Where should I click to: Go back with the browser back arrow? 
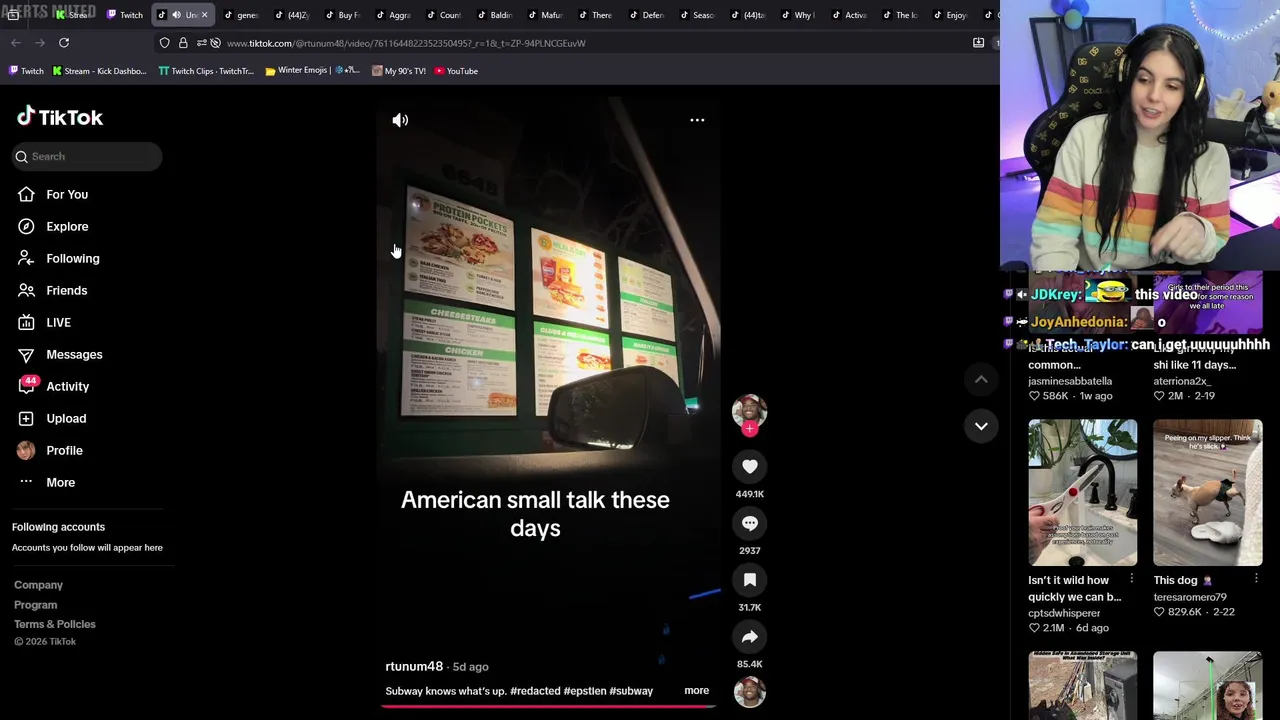[x=16, y=43]
